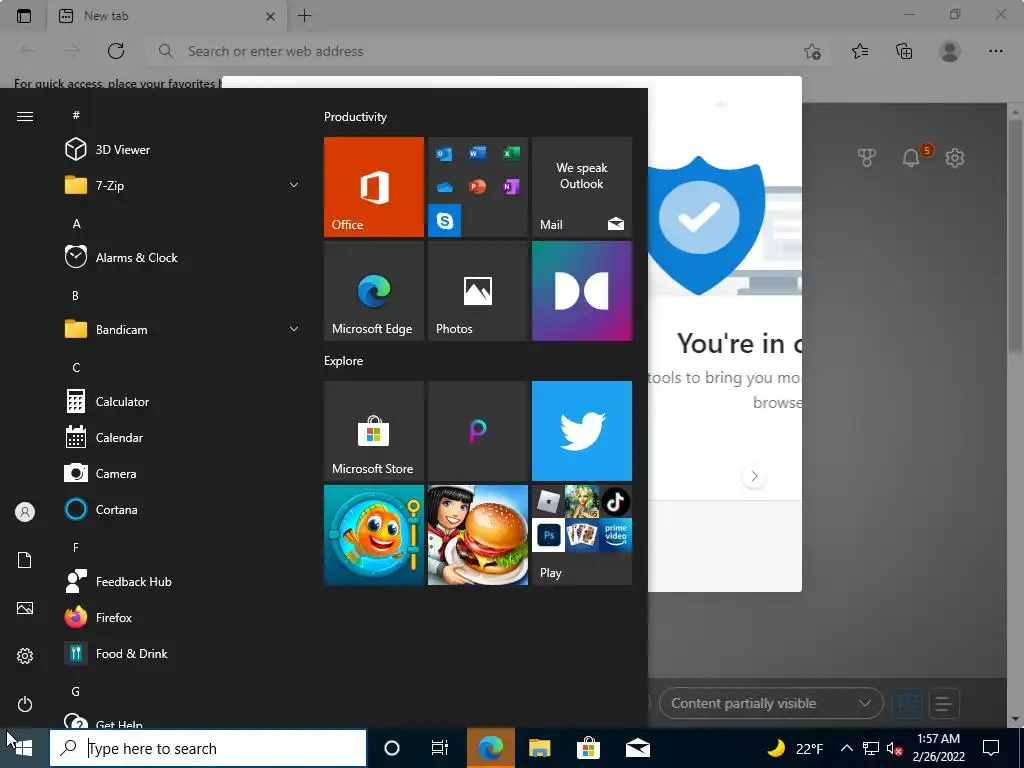This screenshot has height=768, width=1024.
Task: Open the notification action center
Action: (991, 748)
